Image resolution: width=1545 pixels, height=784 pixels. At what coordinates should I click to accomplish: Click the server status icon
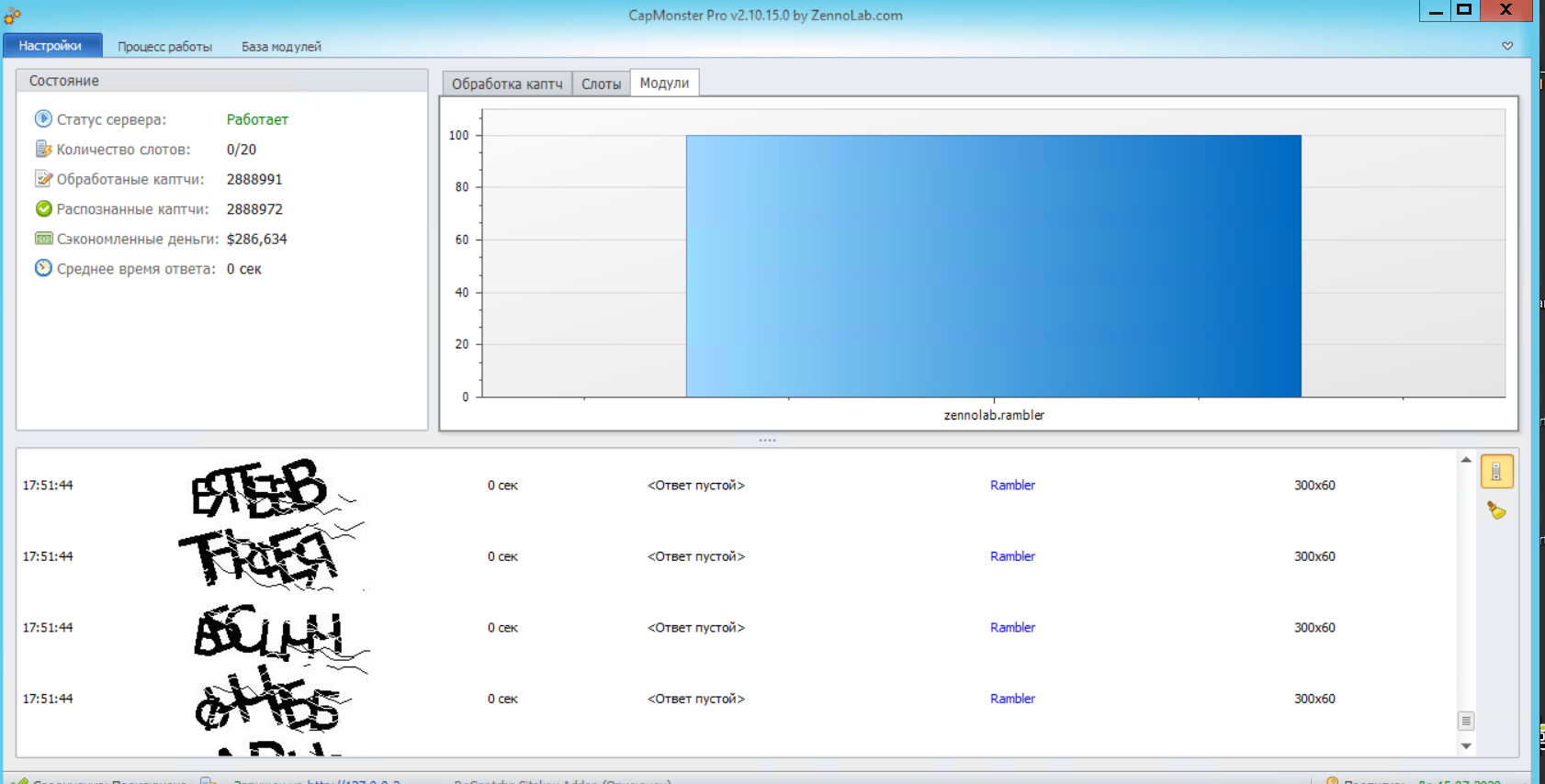point(43,118)
